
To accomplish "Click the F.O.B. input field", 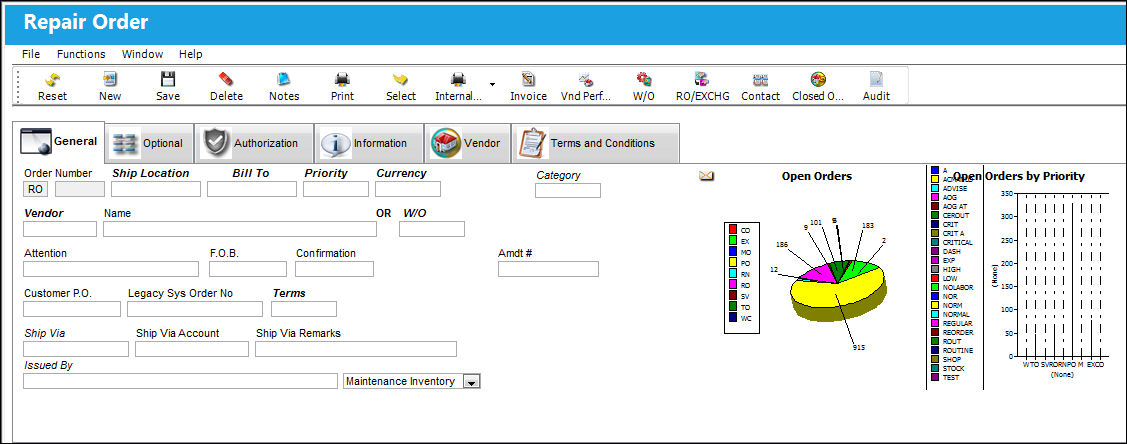I will click(248, 269).
